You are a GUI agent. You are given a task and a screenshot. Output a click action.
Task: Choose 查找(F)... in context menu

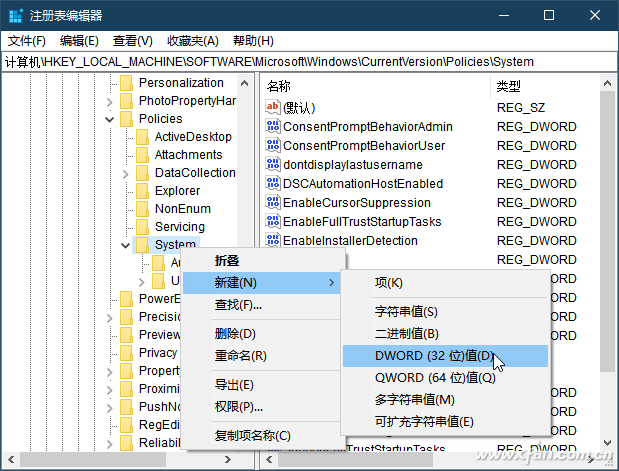click(262, 305)
